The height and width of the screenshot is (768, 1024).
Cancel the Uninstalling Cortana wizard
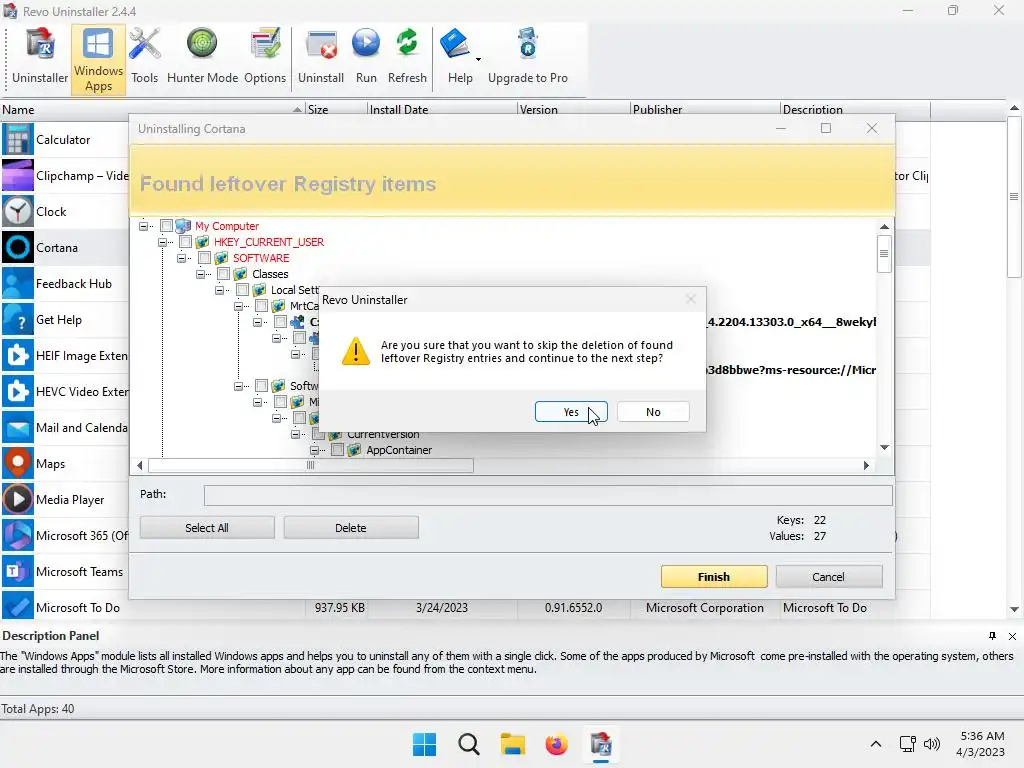click(828, 577)
